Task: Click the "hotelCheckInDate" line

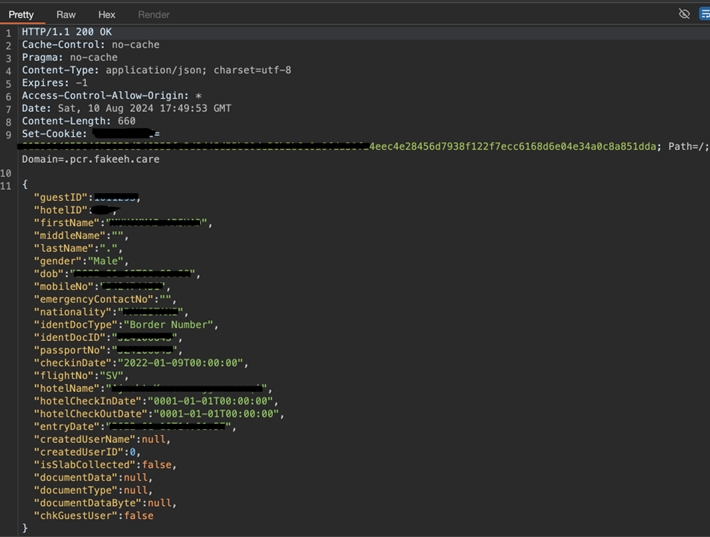Action: (x=156, y=401)
